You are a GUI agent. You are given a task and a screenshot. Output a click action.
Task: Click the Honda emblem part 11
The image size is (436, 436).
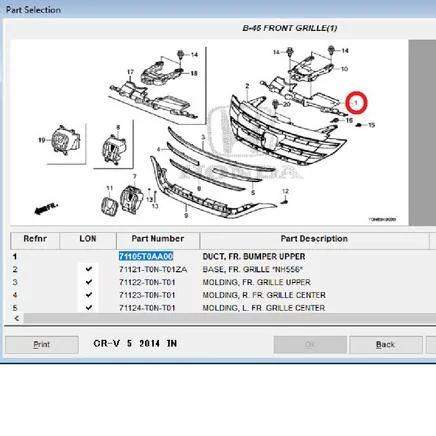click(110, 206)
